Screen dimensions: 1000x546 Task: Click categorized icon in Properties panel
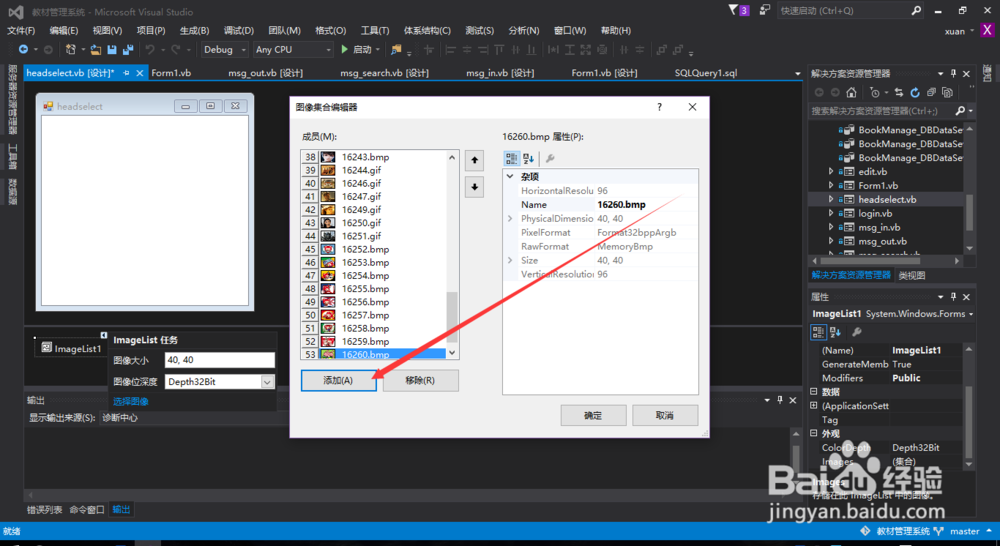click(x=818, y=332)
